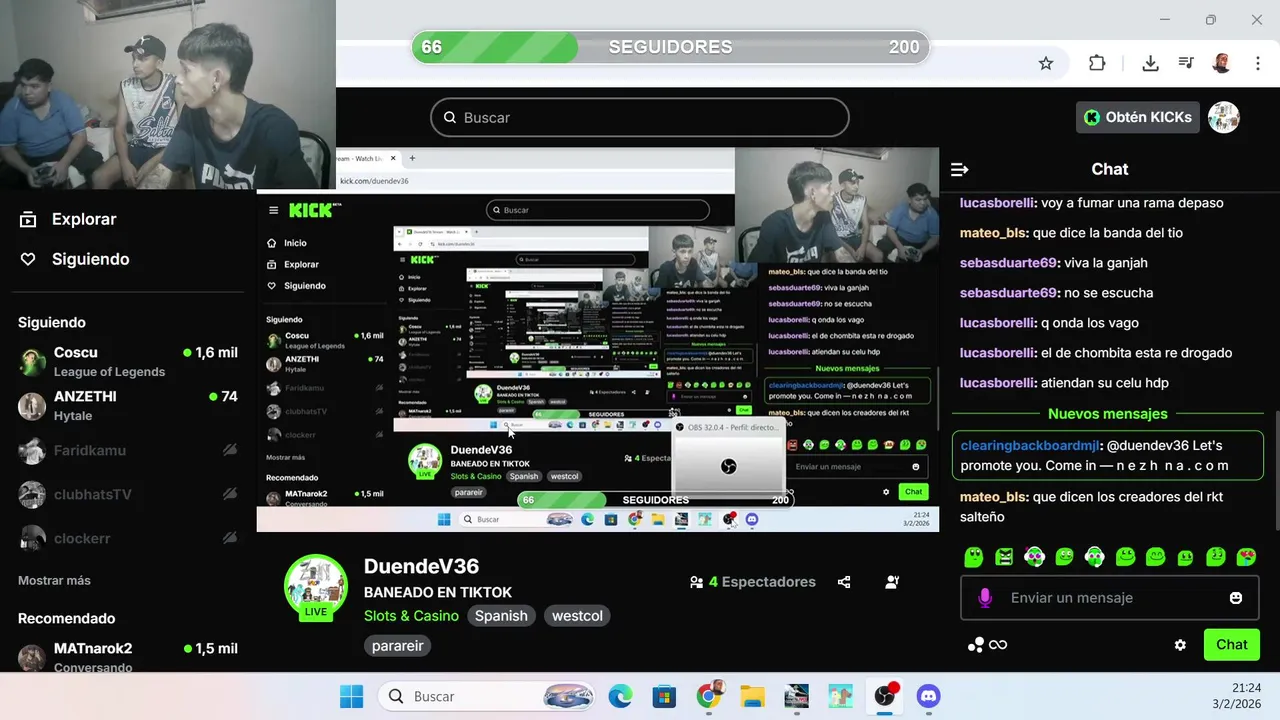This screenshot has height=720, width=1280.
Task: Open OBS Studio from the taskbar
Action: coord(885,696)
